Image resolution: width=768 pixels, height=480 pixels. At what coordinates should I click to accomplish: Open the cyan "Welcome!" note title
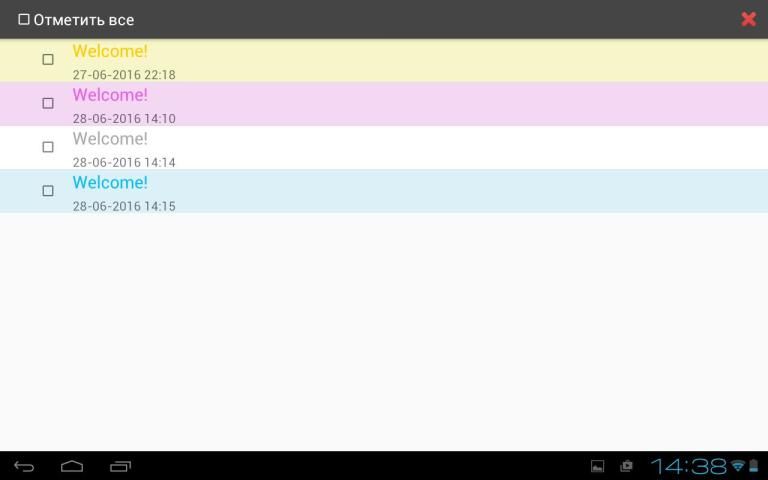point(110,183)
